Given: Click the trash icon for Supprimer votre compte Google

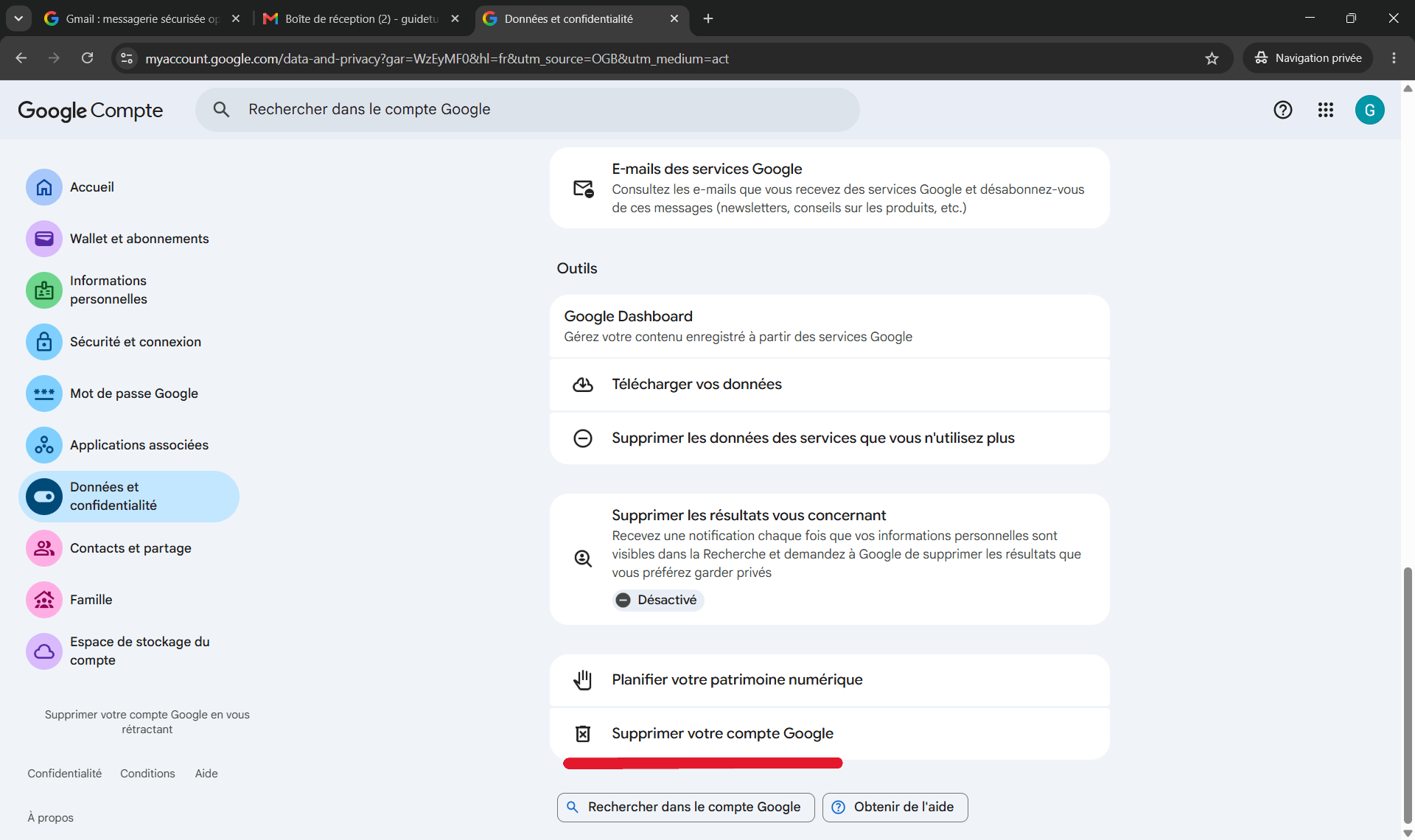Looking at the screenshot, I should [x=583, y=734].
